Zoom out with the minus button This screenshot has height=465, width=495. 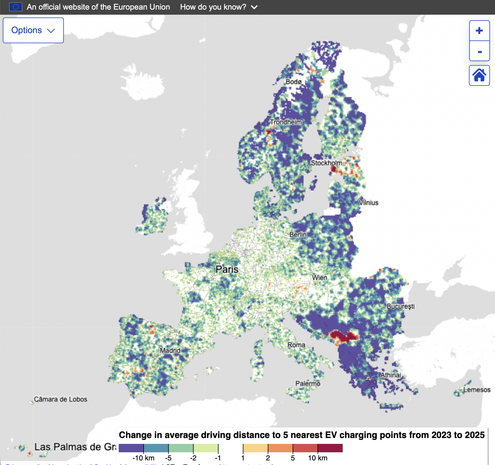click(479, 51)
